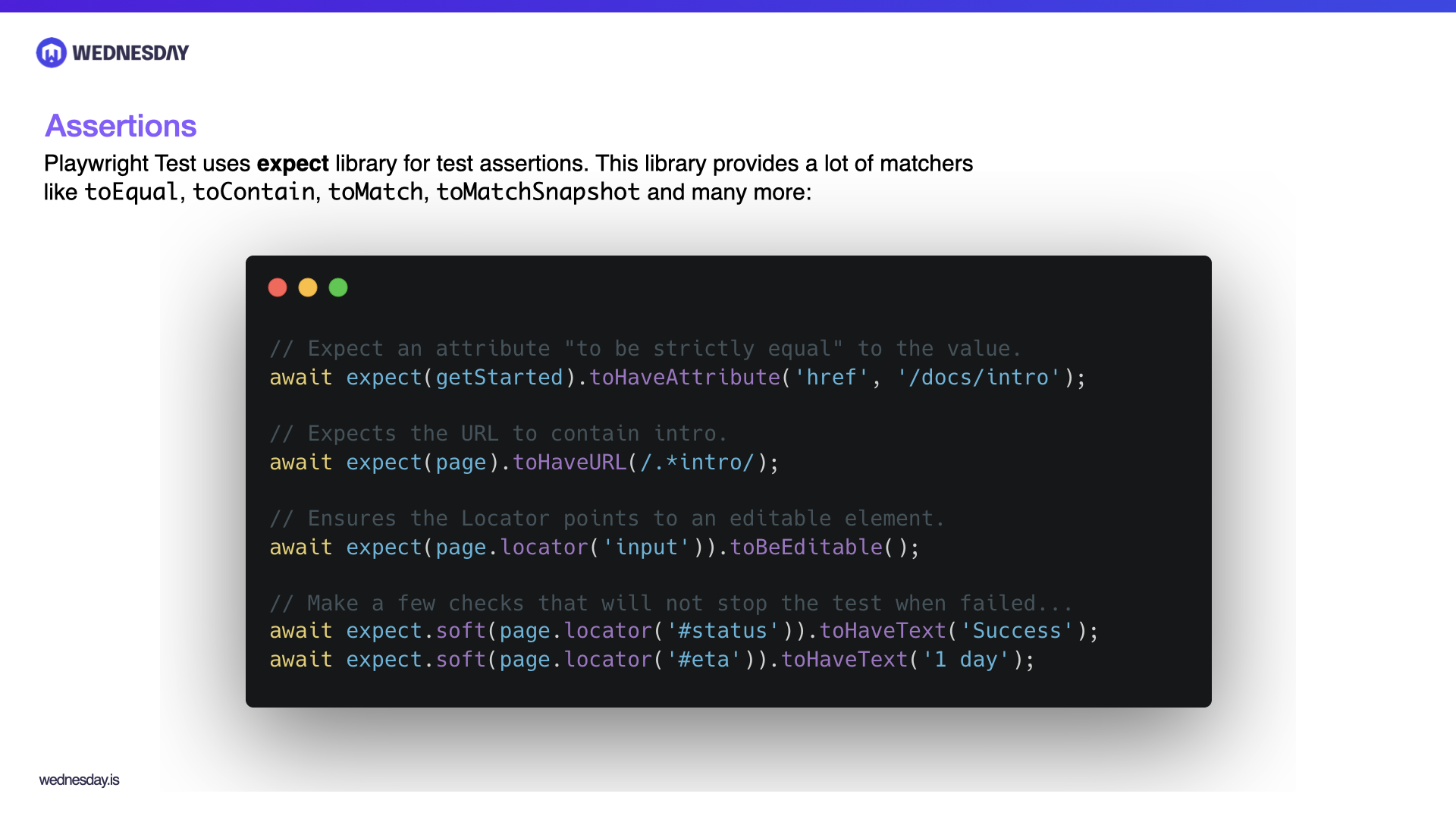Click toEqual in the matcher list
The image size is (1456, 819).
coord(131,192)
